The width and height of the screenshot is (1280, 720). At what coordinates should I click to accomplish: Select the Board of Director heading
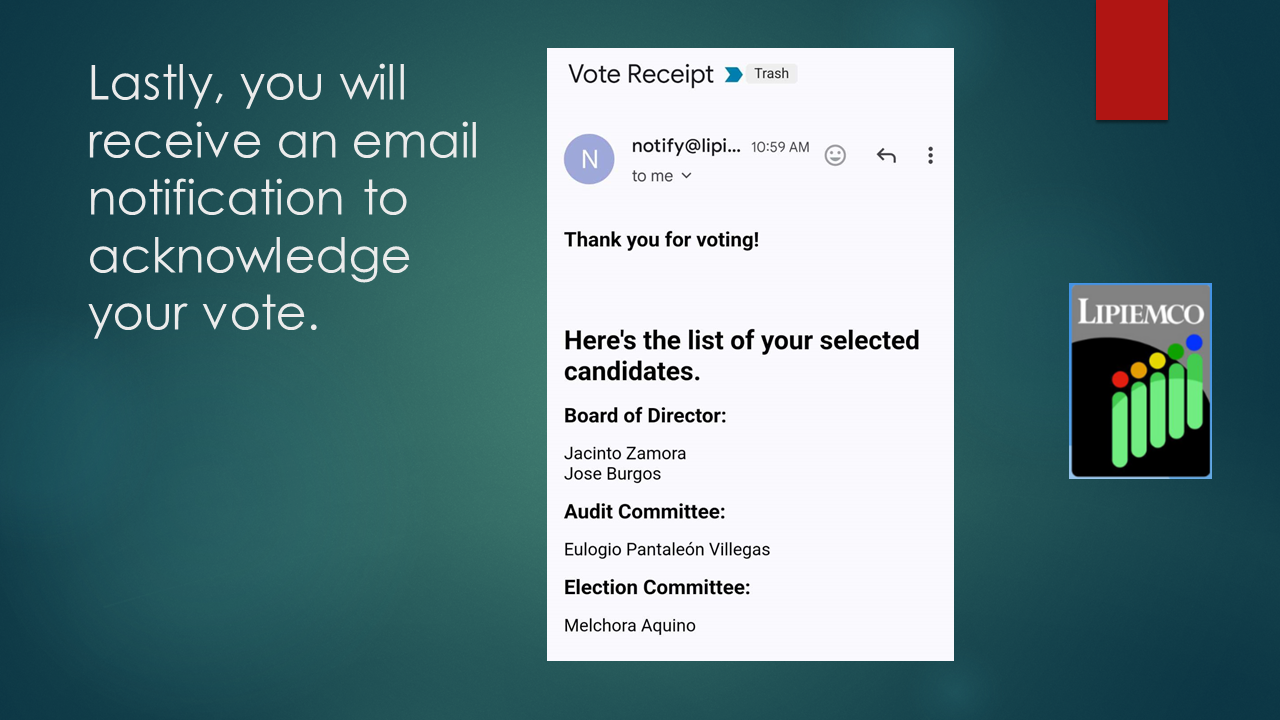pos(645,416)
